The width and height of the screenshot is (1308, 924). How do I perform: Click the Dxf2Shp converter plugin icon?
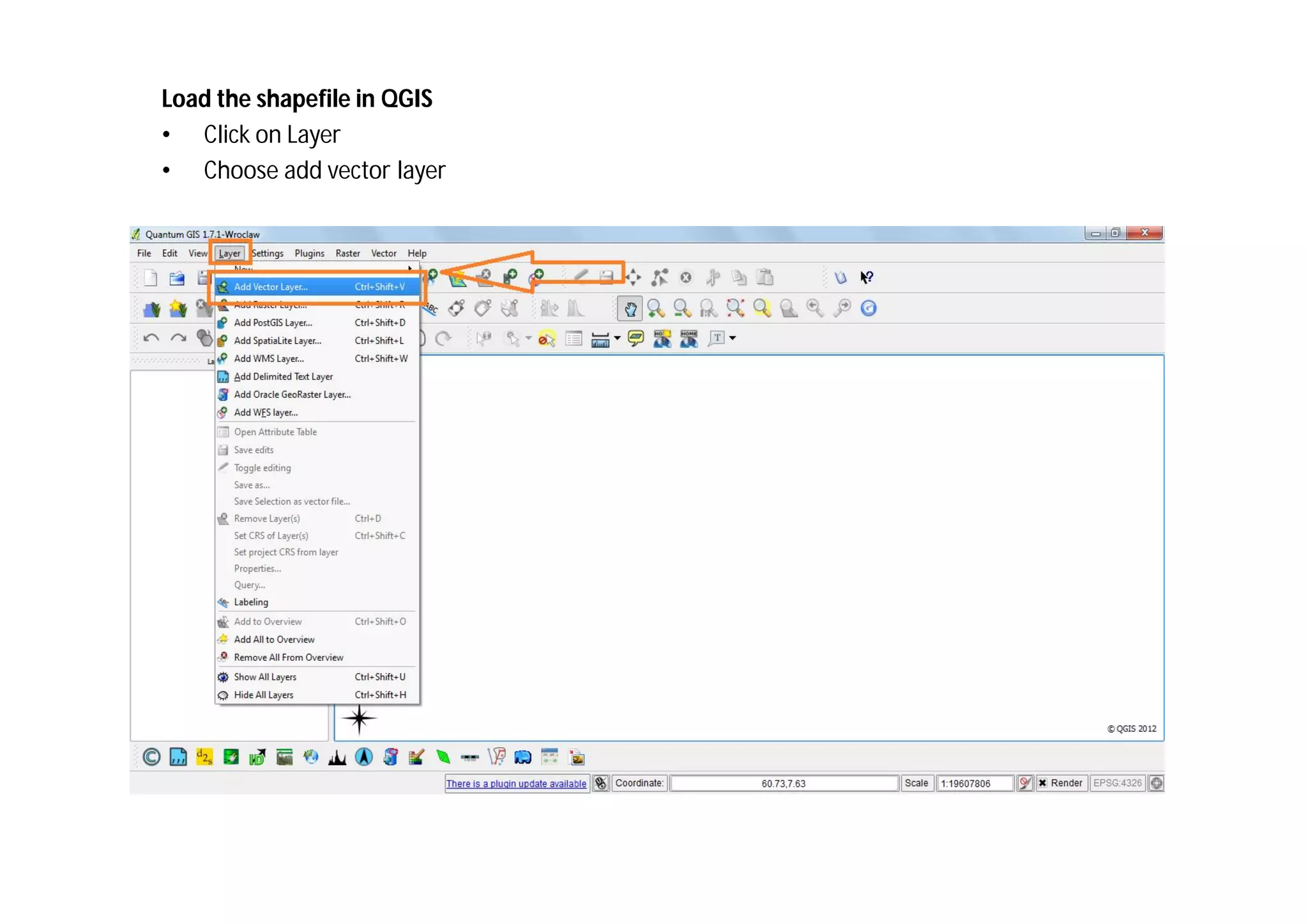click(x=204, y=757)
